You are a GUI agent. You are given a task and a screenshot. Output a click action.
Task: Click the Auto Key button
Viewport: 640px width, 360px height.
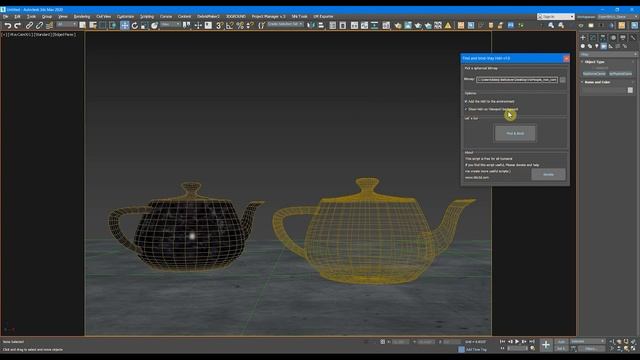(x=561, y=342)
